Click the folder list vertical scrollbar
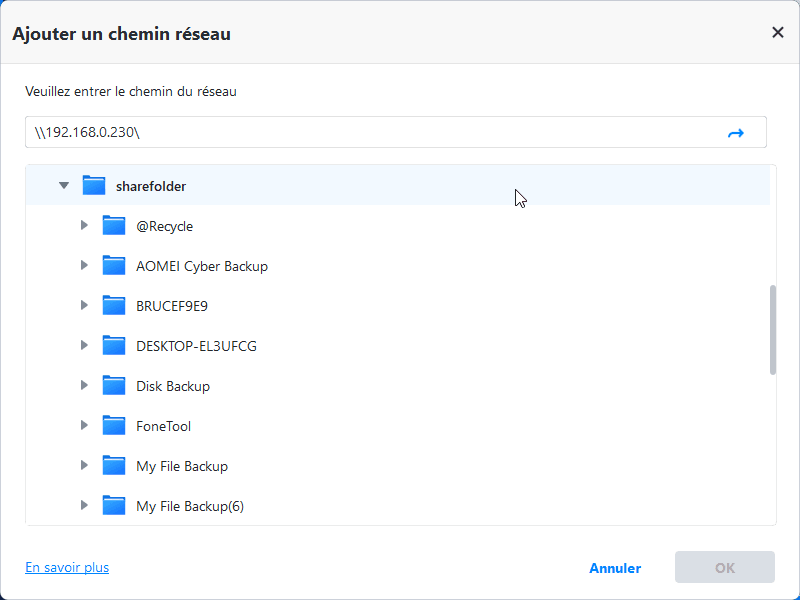 click(772, 330)
